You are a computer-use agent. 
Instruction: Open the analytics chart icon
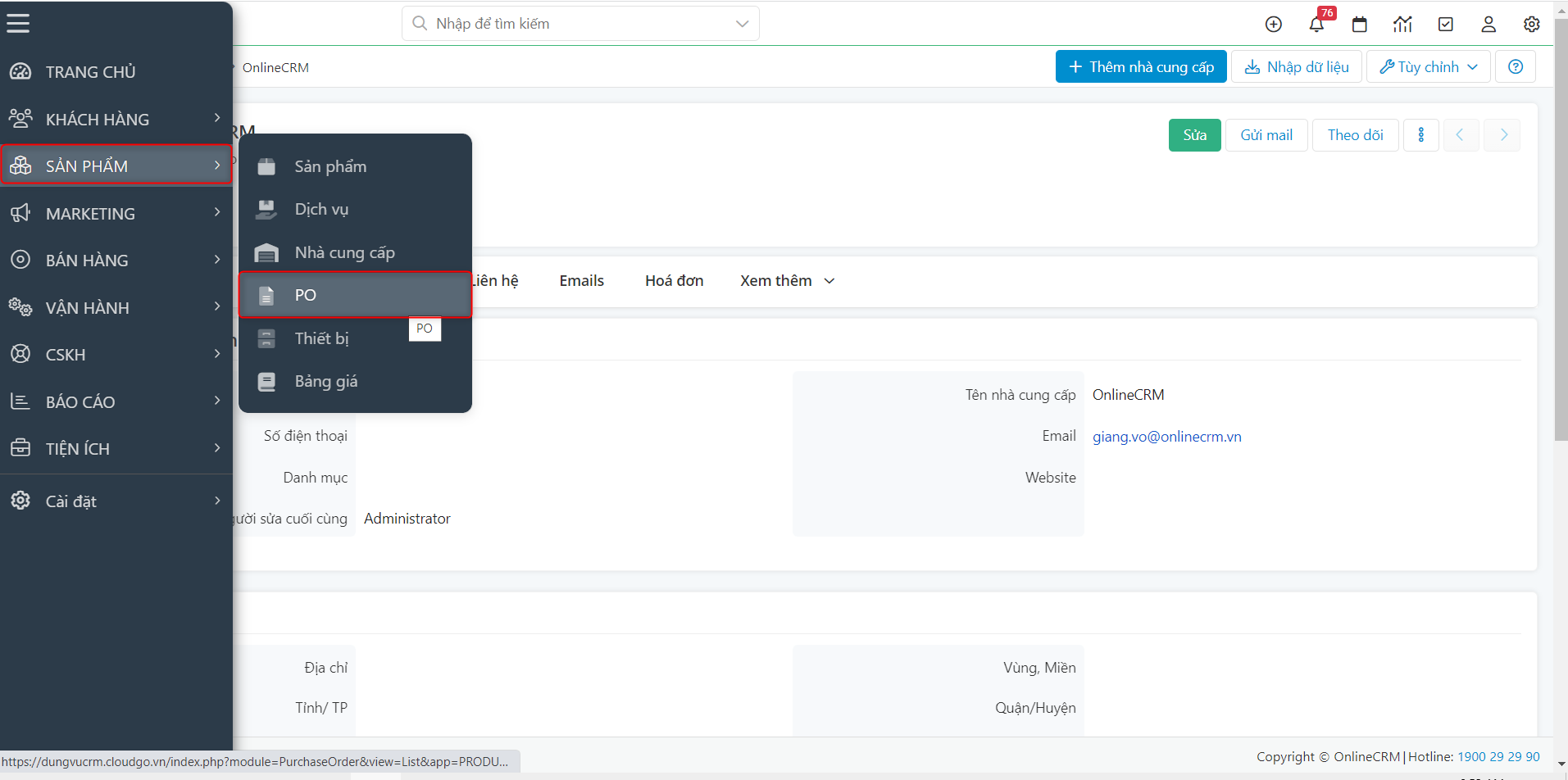tap(1402, 24)
